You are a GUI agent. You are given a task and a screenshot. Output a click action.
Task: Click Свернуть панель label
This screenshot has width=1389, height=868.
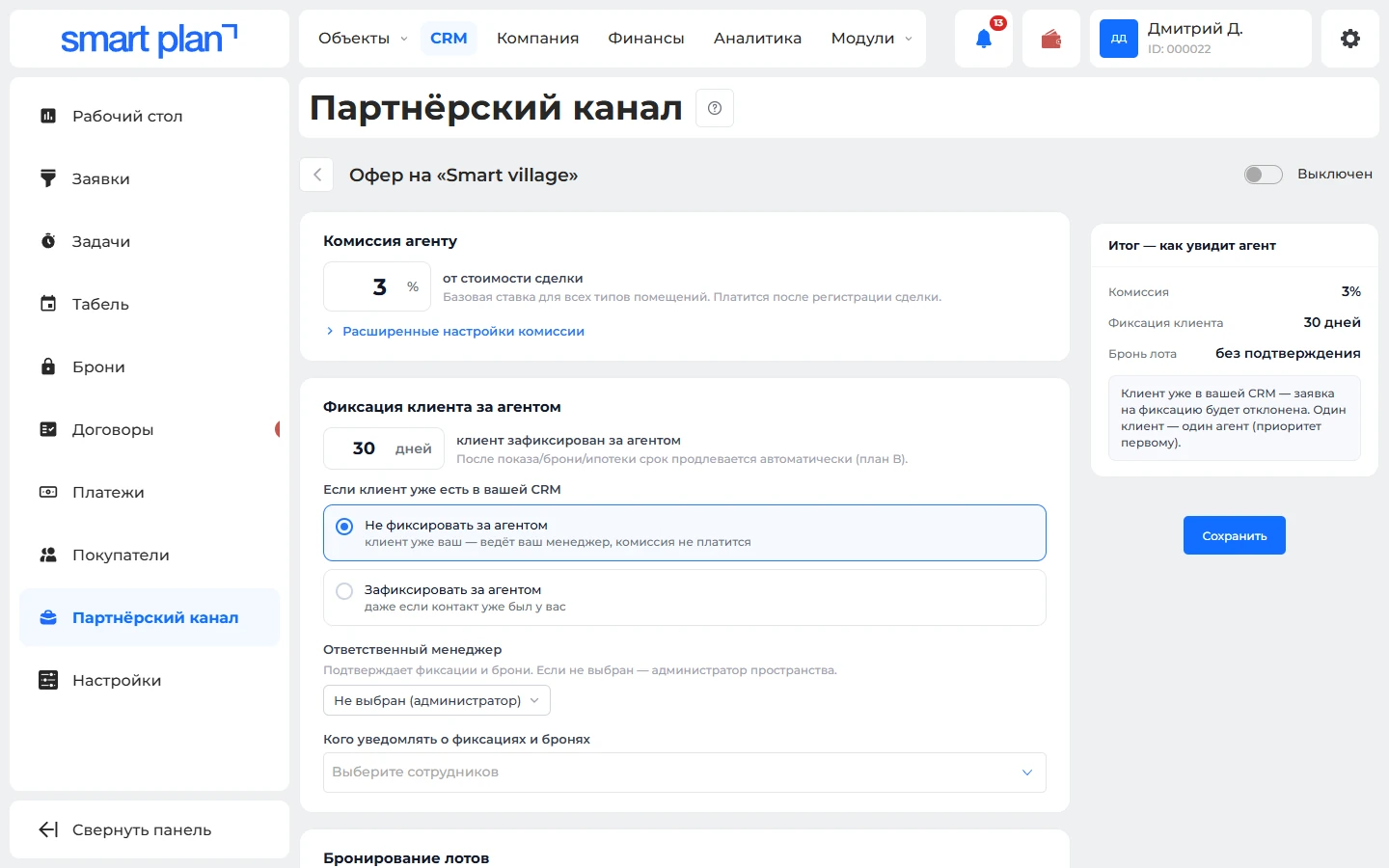click(142, 830)
